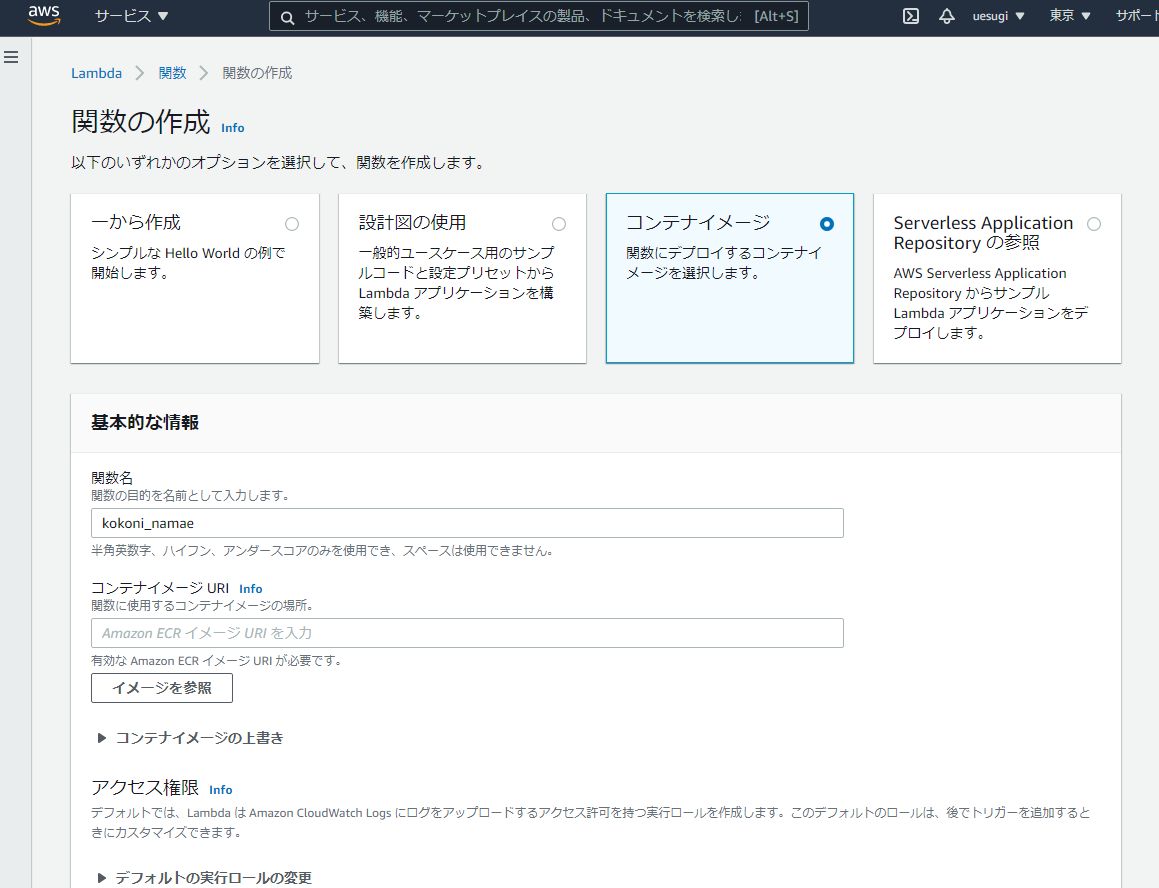Open Info link beside アクセス権限
1159x888 pixels.
[x=220, y=790]
